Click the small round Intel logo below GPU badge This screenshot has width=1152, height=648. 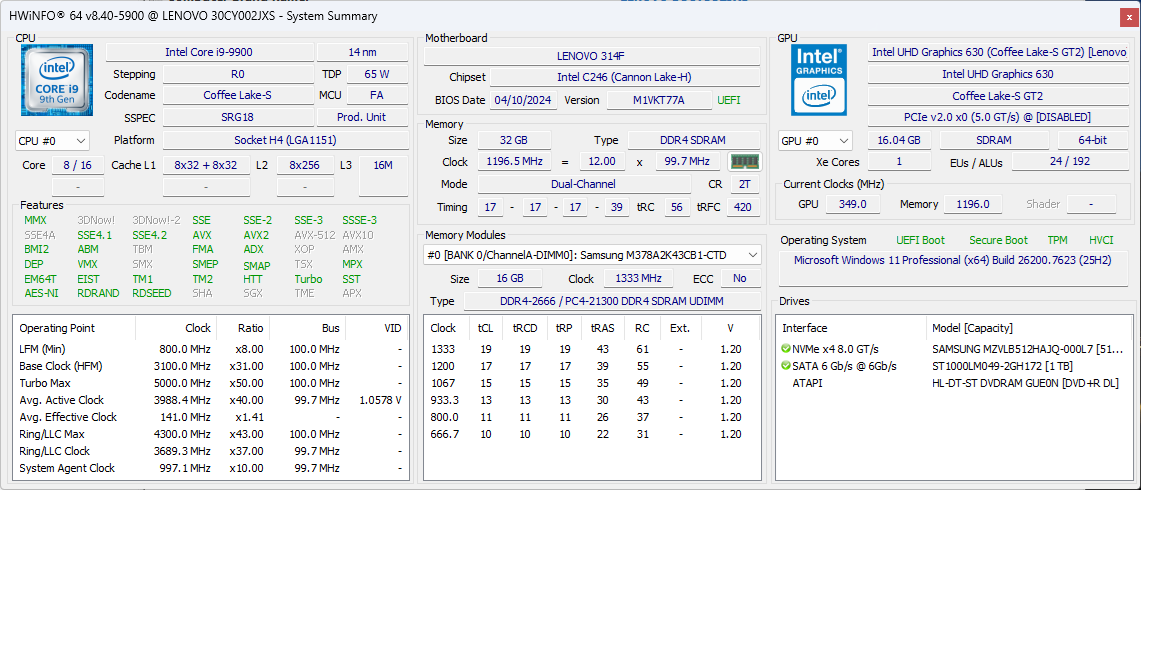coord(819,97)
